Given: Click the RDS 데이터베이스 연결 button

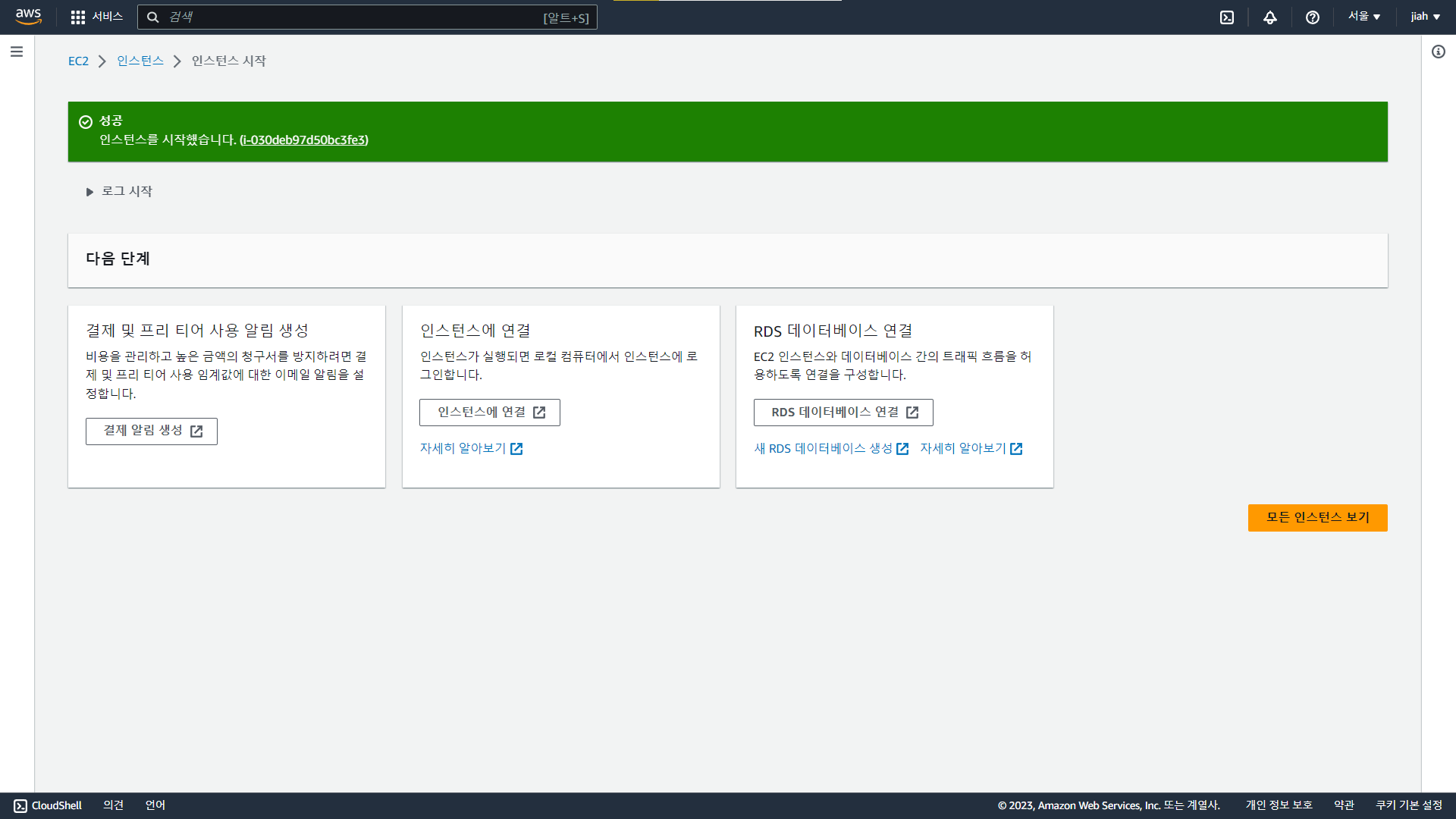Looking at the screenshot, I should coord(843,413).
